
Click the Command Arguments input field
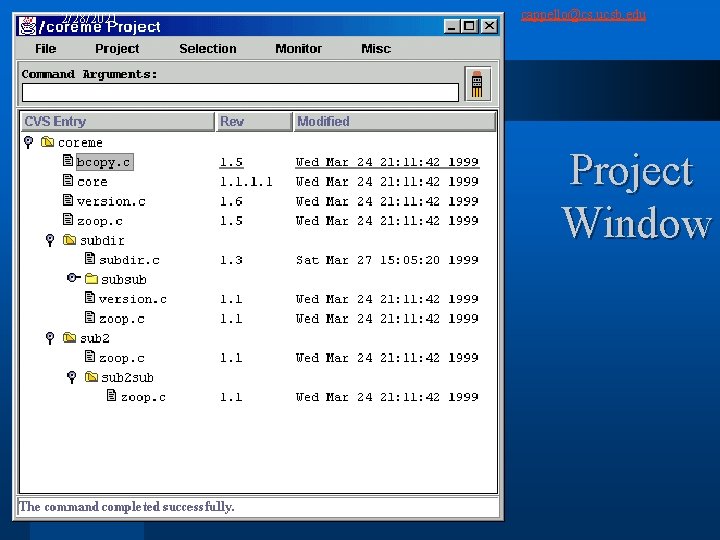[240, 92]
